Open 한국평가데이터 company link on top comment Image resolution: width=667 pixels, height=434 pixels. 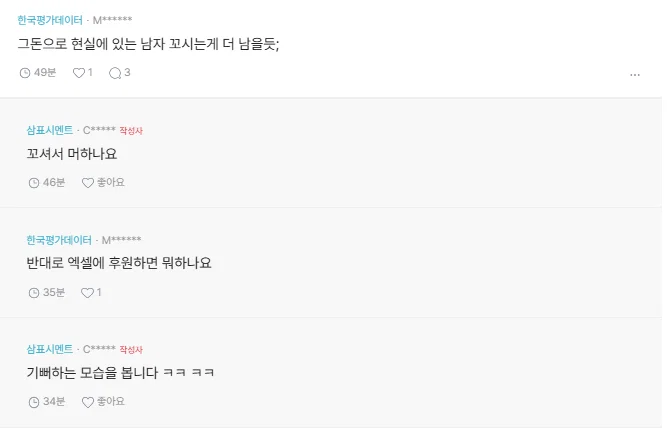50,20
